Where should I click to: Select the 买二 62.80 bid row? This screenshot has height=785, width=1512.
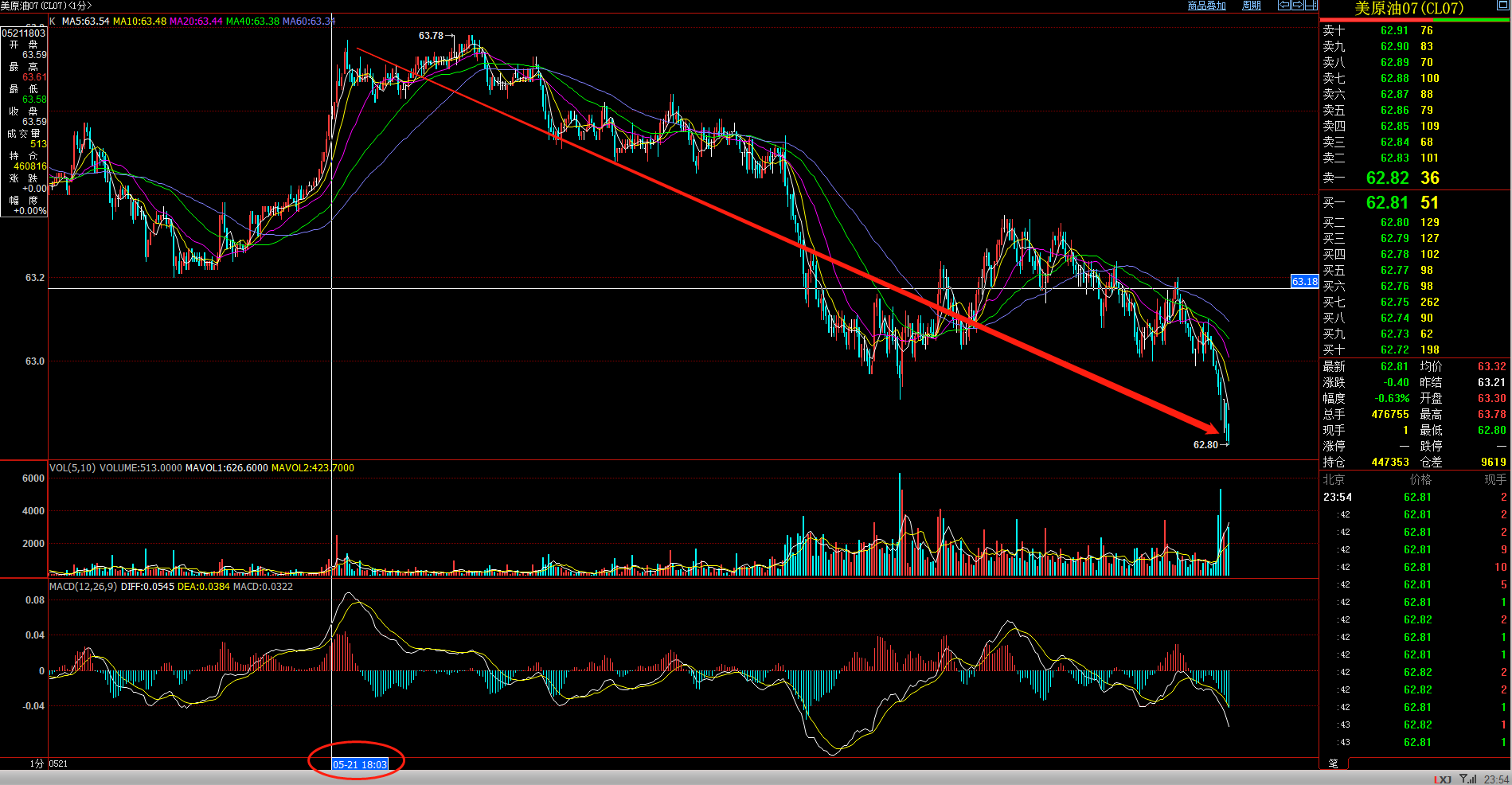coord(1415,223)
